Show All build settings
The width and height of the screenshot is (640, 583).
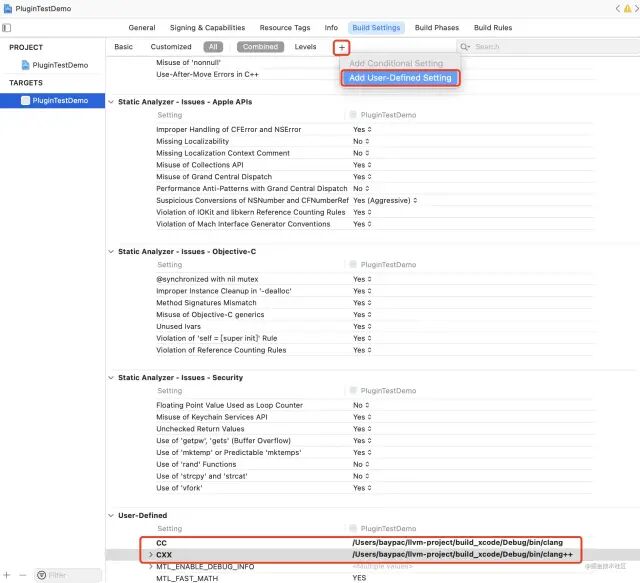213,47
